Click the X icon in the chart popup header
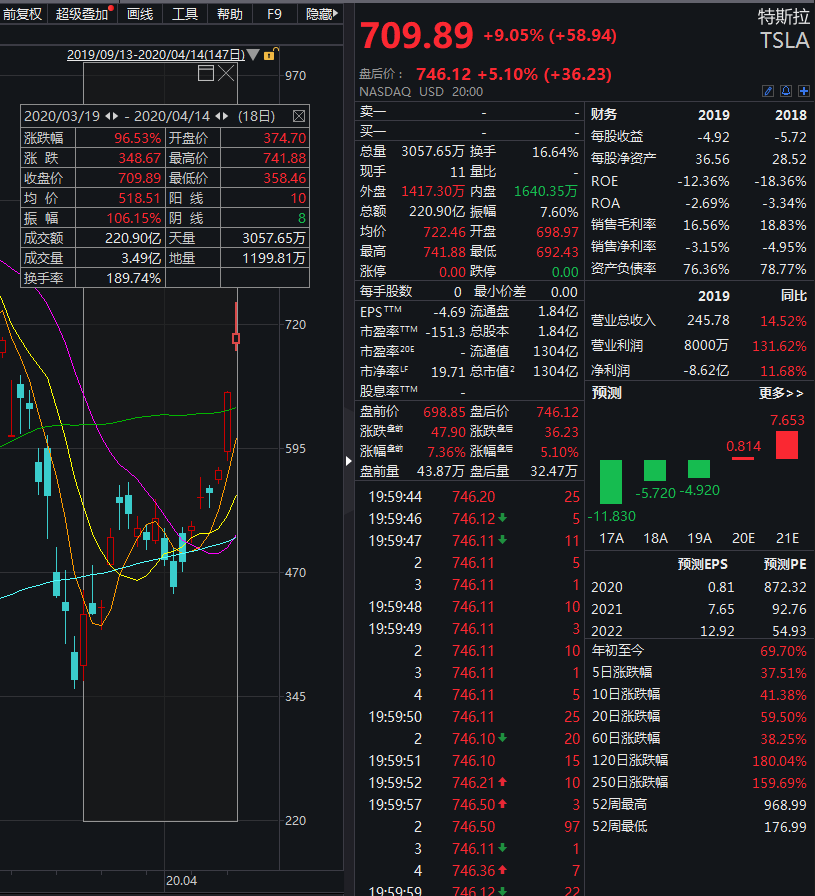 tap(225, 73)
